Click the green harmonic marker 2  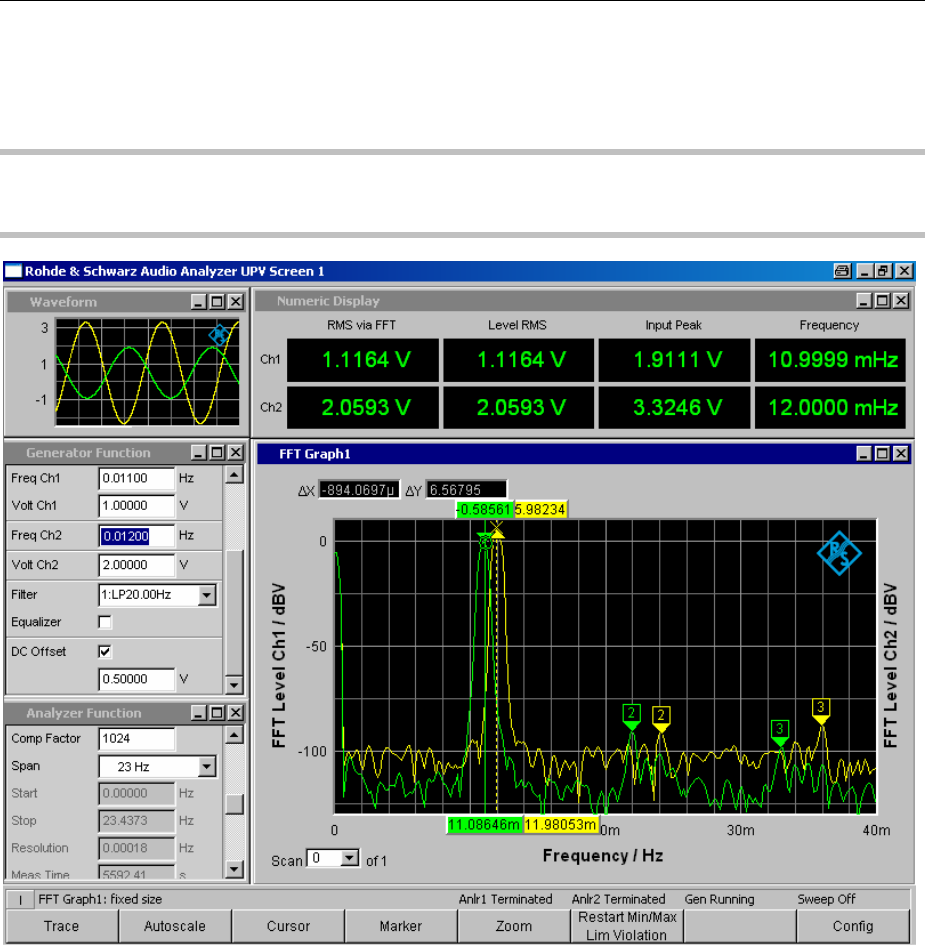(632, 713)
